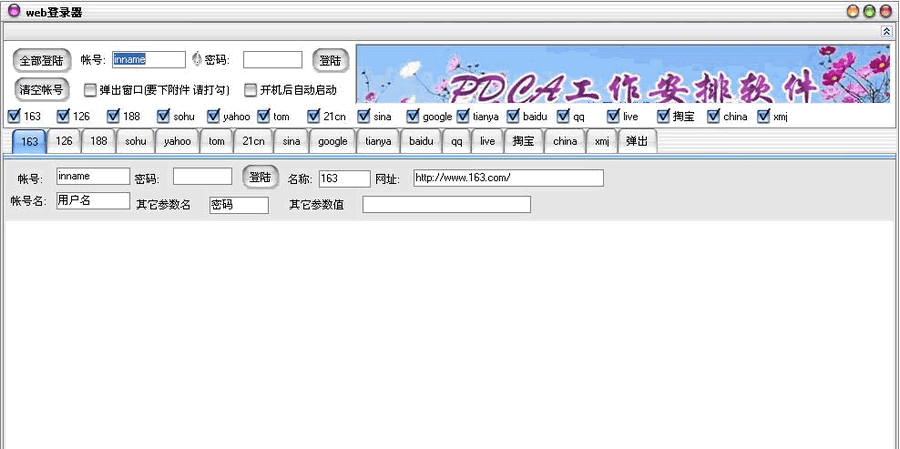Uncheck the 21cn checkbox
900x449 pixels.
tap(313, 117)
